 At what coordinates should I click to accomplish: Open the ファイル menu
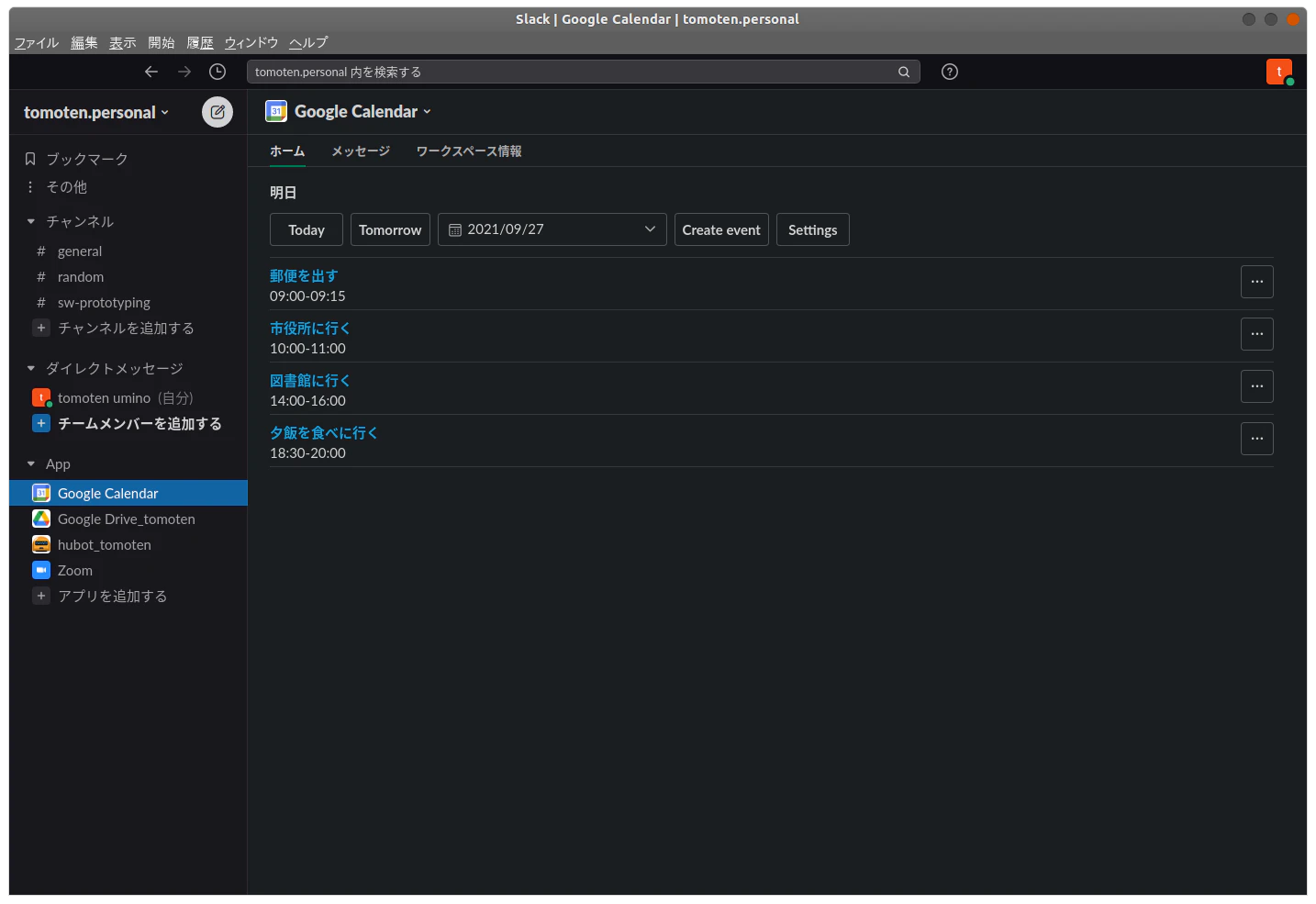37,42
